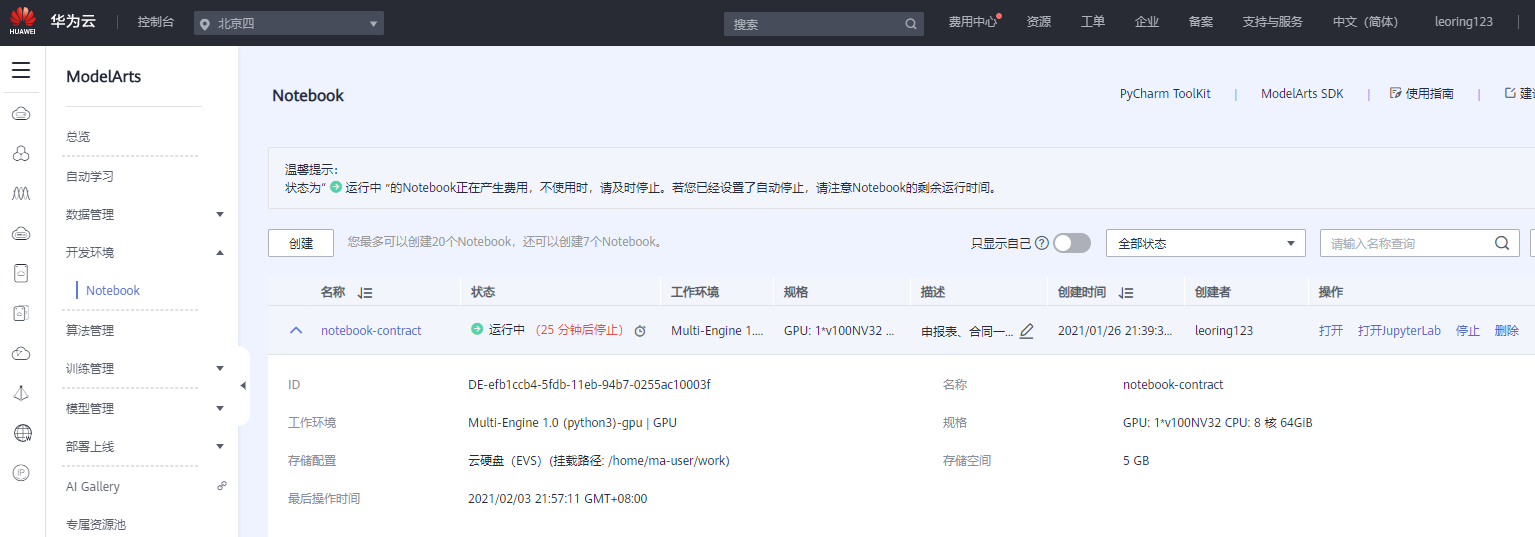
Task: Open the 总览 overview page
Action: (78, 136)
